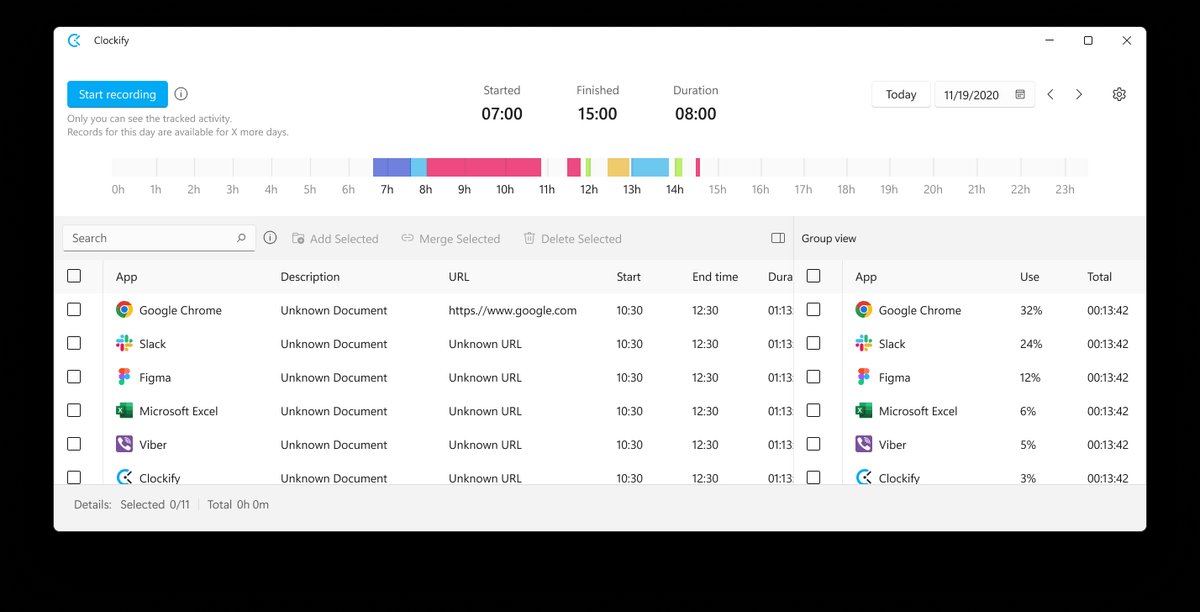This screenshot has height=612, width=1200.
Task: Select the purple-blue timeline block at 7h
Action: point(392,167)
